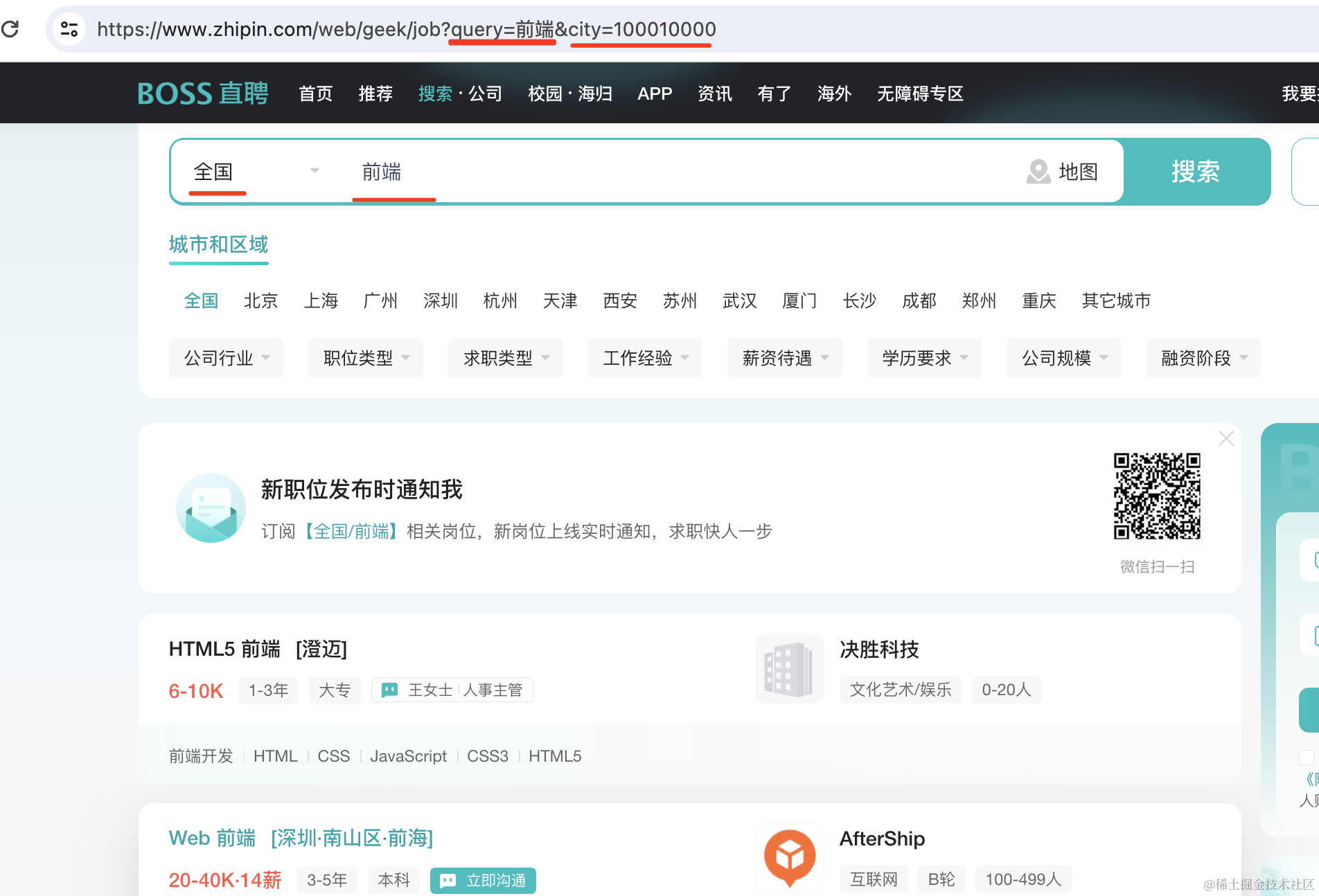The image size is (1319, 896).
Task: Open the 薪资待遇 filter dropdown
Action: click(784, 358)
